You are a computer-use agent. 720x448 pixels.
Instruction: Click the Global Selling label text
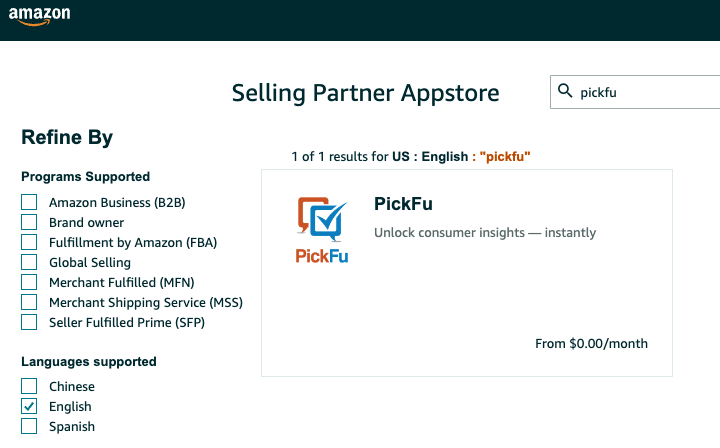(90, 263)
